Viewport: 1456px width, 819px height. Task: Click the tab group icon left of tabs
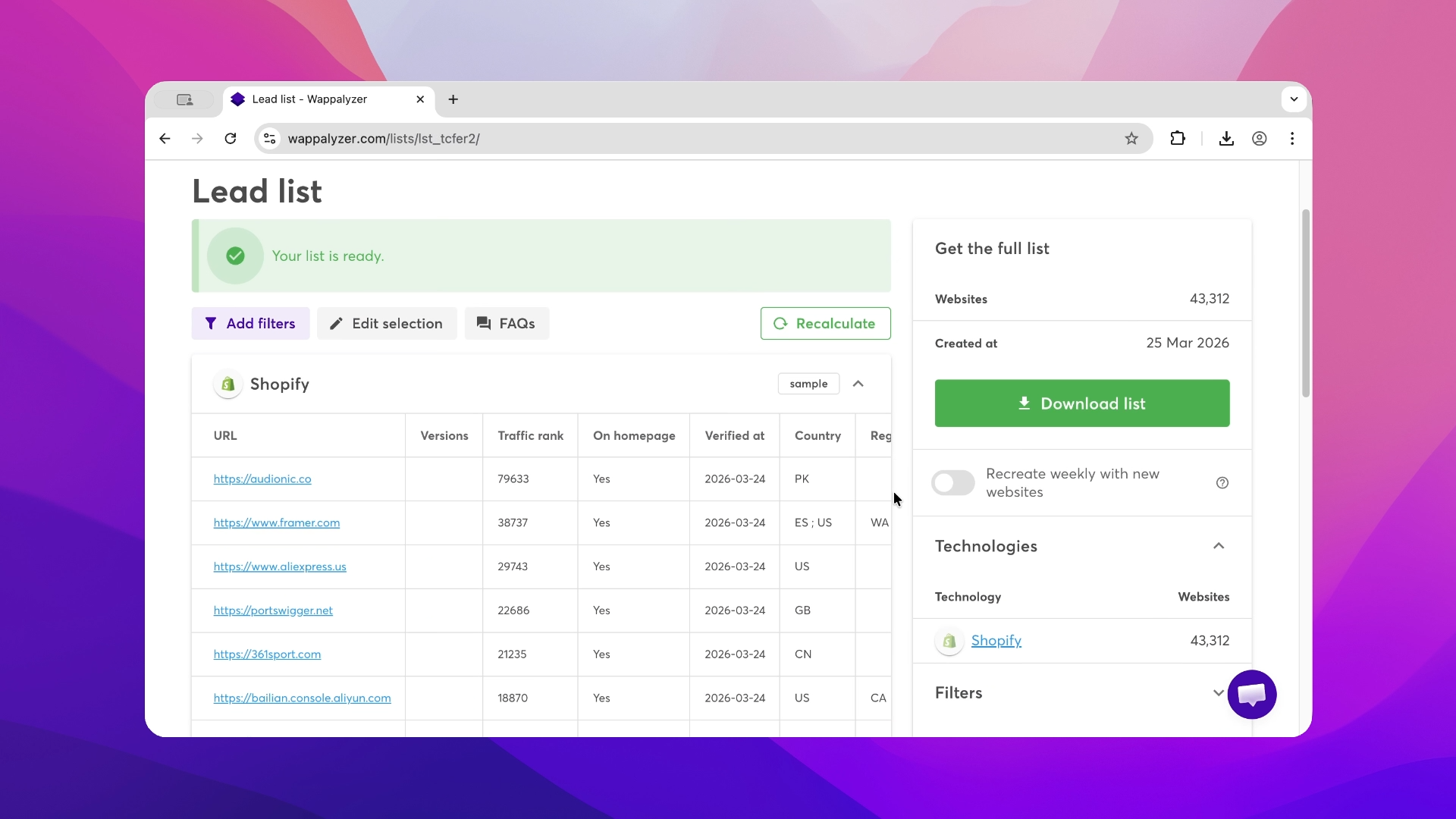[x=184, y=99]
